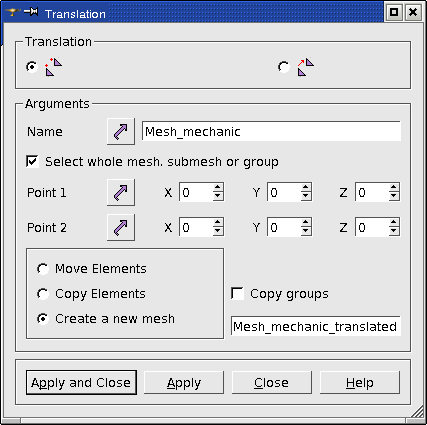Click the pin icon in the title bar
Viewport: 427px width, 425px height.
pos(31,12)
